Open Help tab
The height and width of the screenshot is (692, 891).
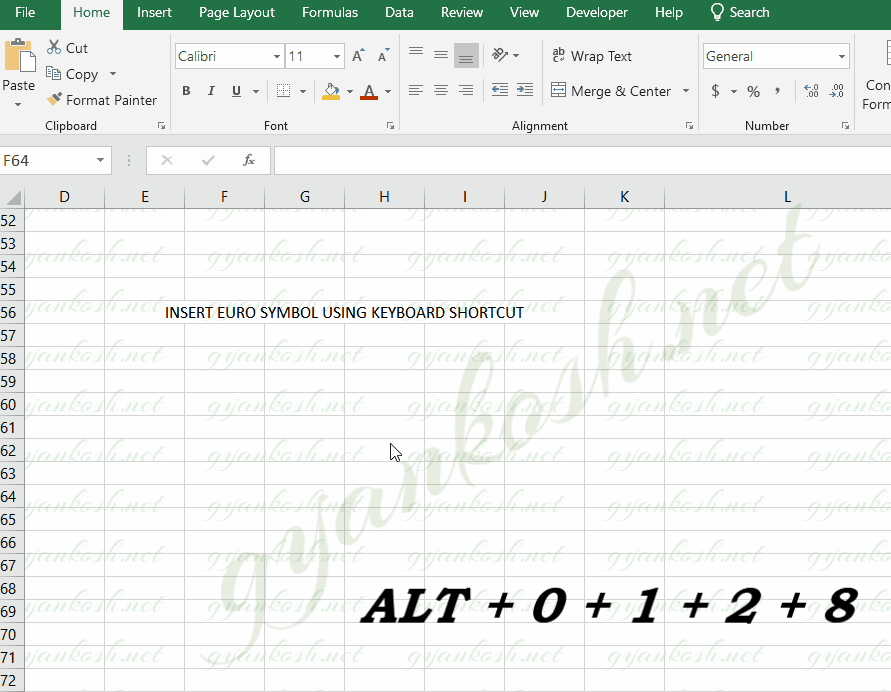[x=669, y=12]
